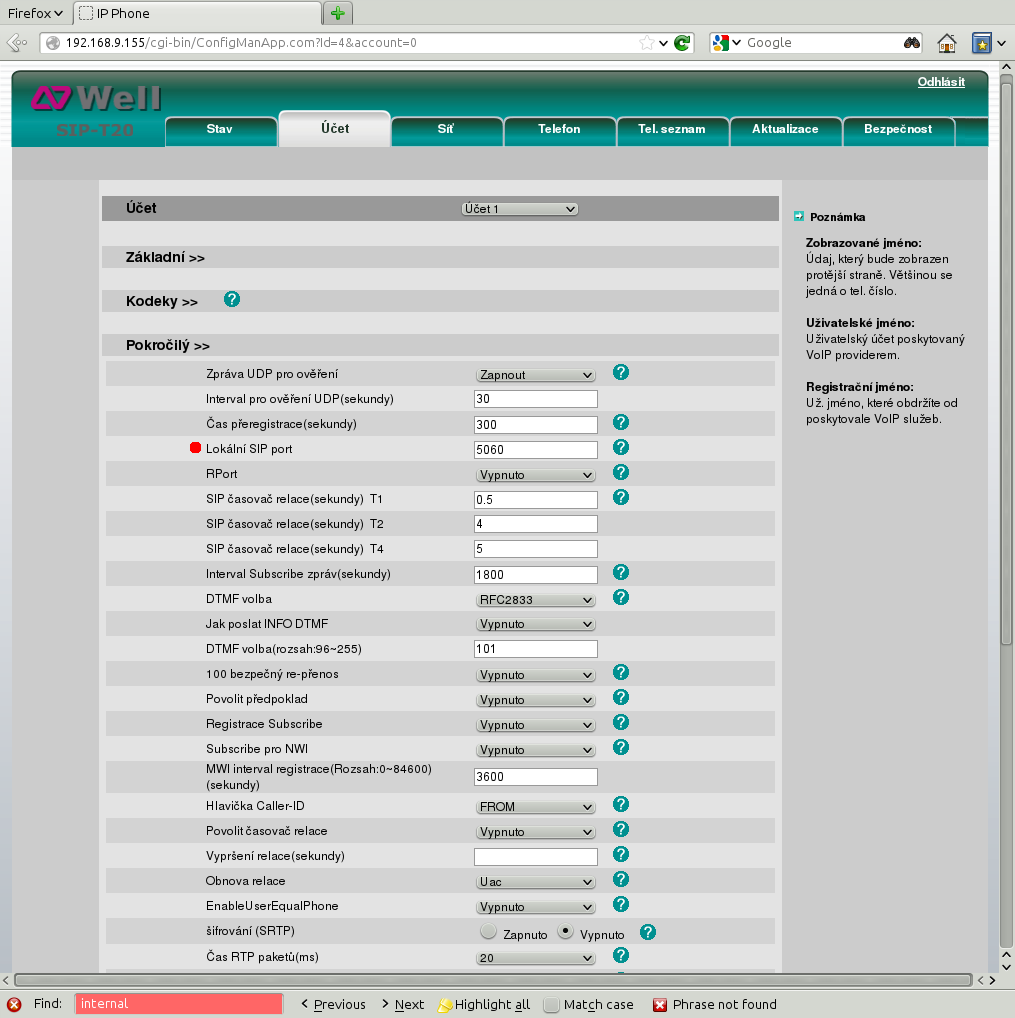
Task: Open new tab with plus icon
Action: (340, 14)
